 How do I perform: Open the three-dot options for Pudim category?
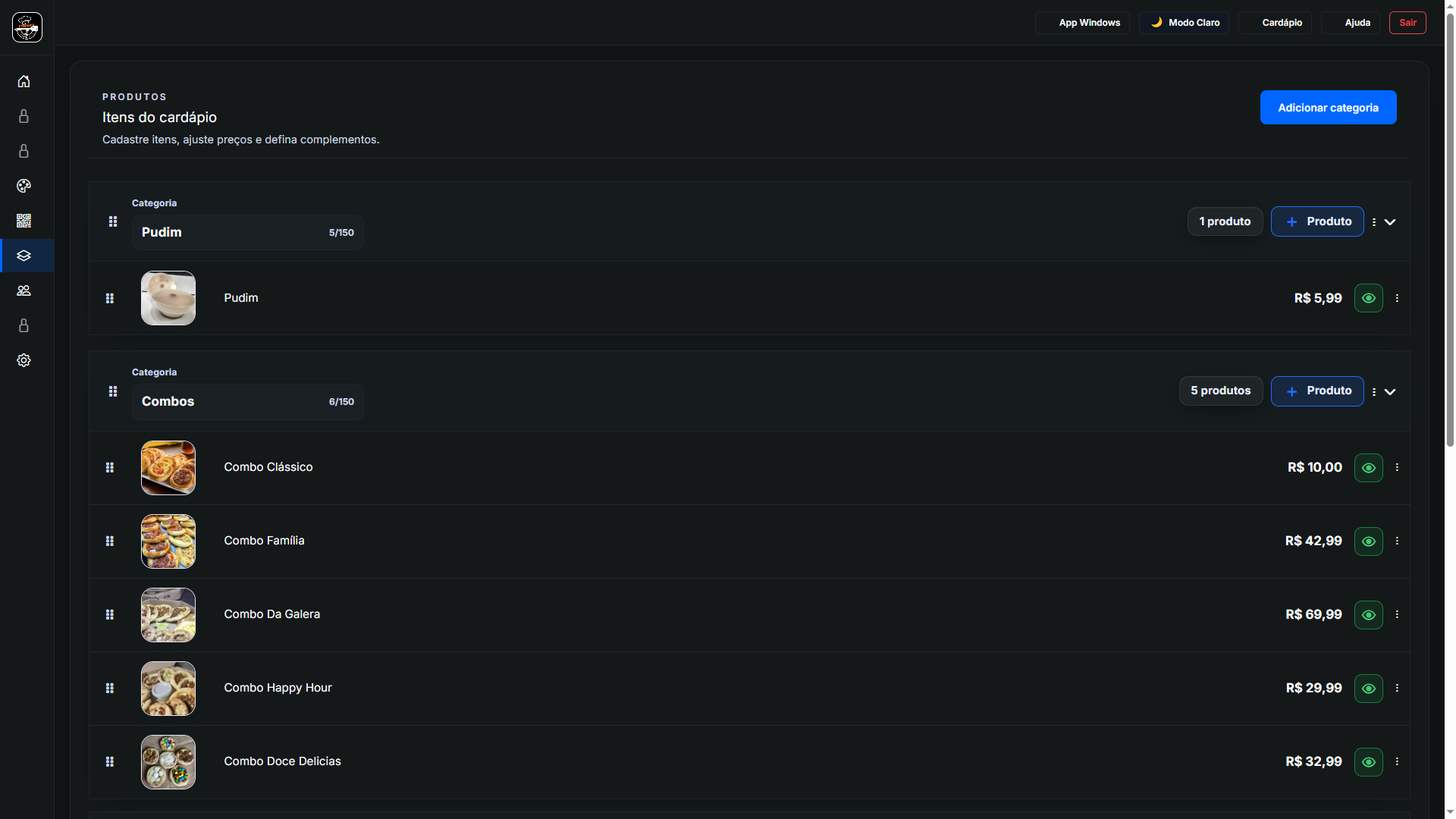pos(1374,222)
